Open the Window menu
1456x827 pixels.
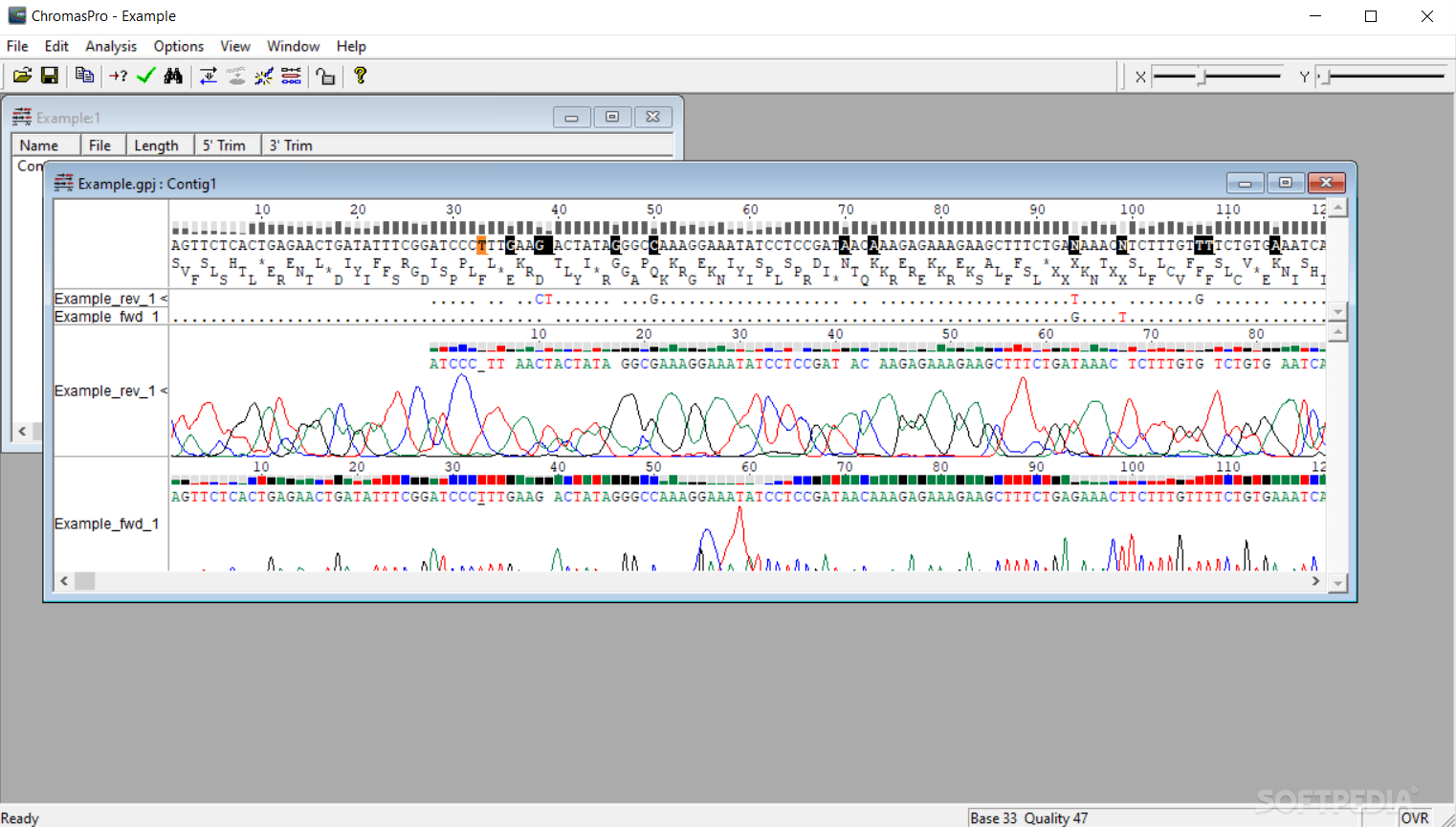click(293, 46)
